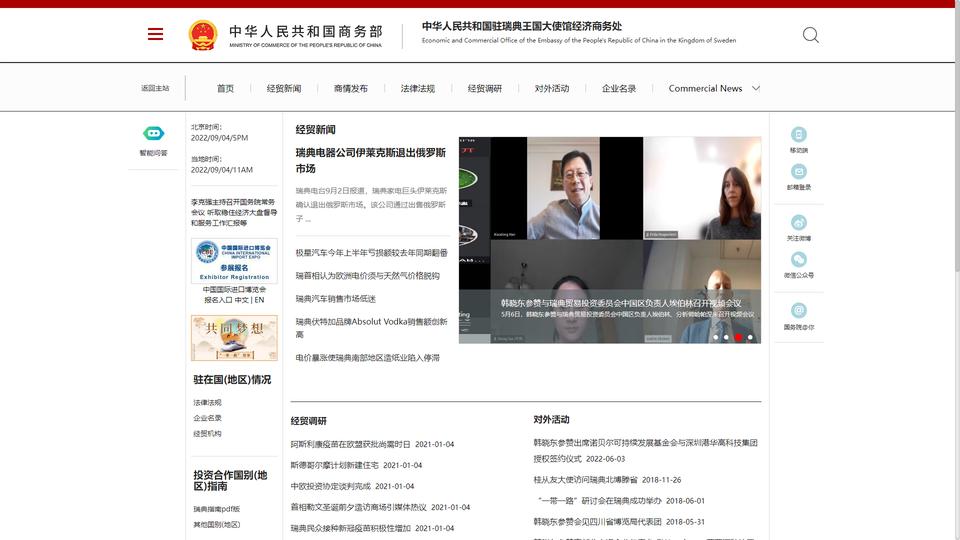Open 韩晓东参赞出席诺贝尔可持续发展基金会 article
Screen dimensions: 960x540
(x=645, y=450)
